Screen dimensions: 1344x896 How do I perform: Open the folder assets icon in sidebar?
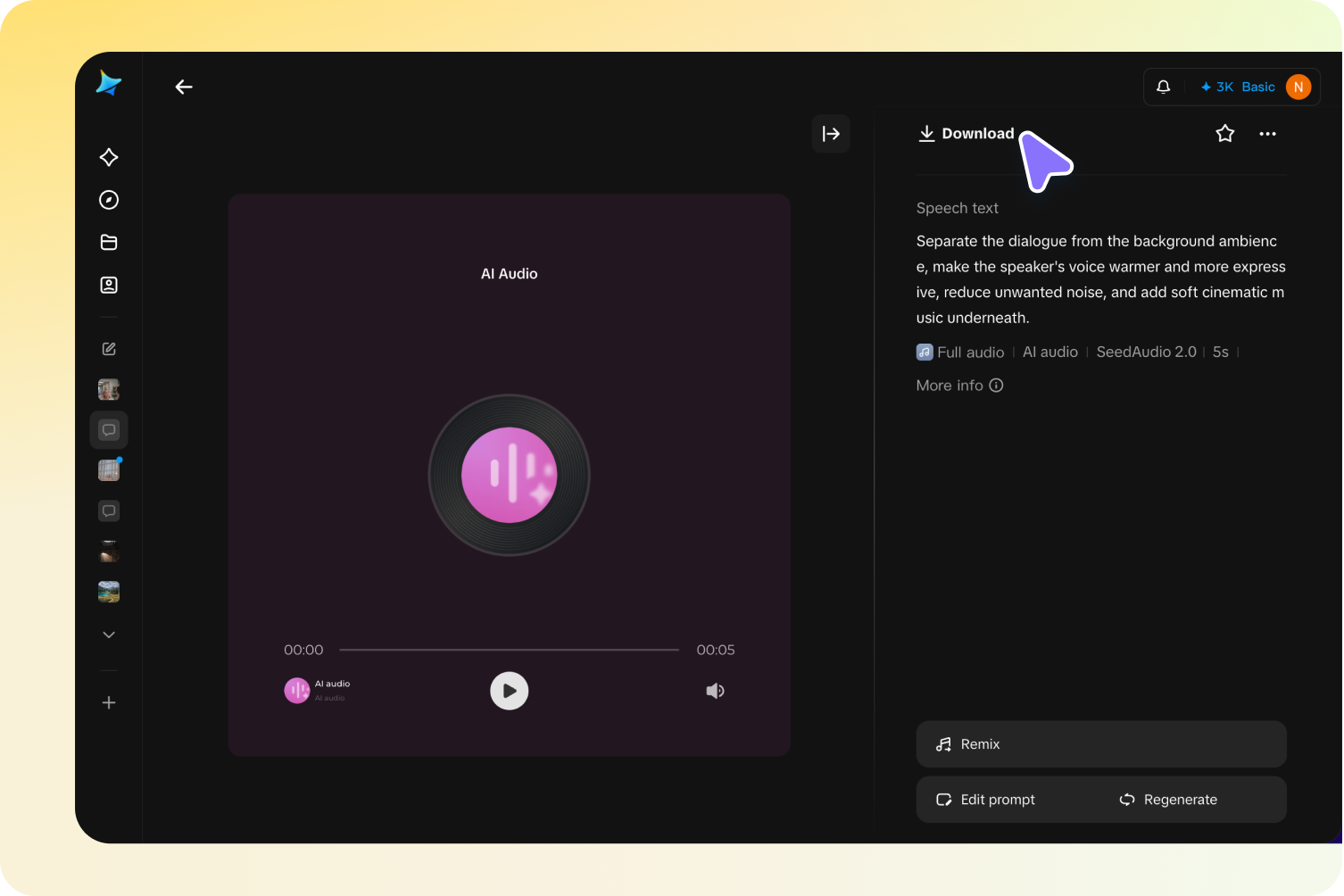pyautogui.click(x=109, y=243)
